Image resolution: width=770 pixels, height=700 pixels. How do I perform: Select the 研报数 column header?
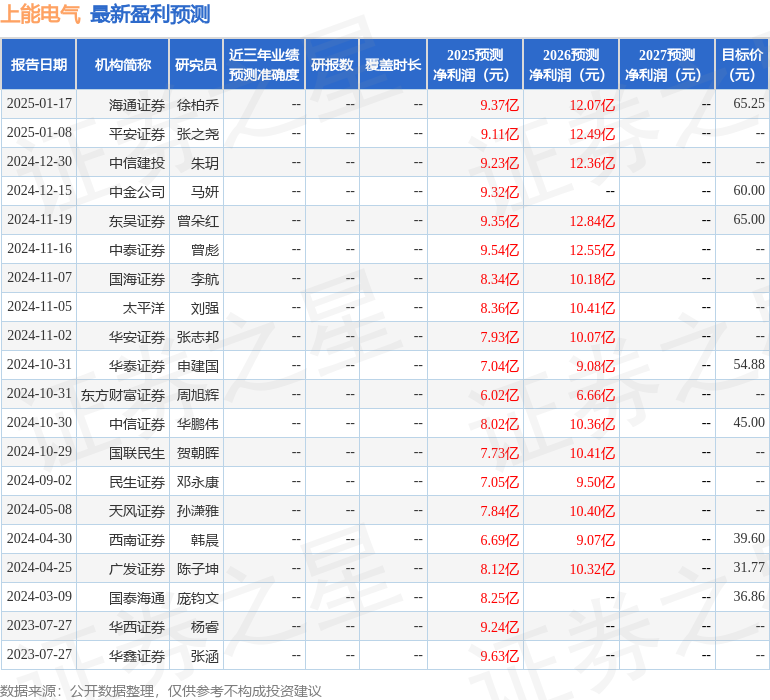[332, 65]
